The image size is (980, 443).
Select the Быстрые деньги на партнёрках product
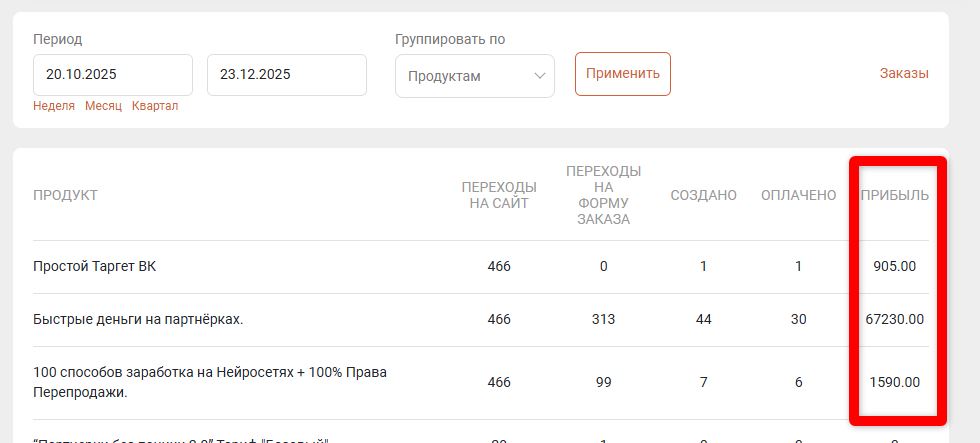click(x=138, y=320)
